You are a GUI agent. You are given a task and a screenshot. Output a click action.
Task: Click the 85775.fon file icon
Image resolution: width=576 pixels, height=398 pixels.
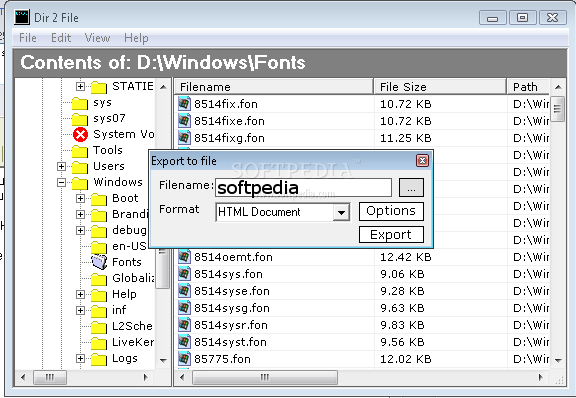click(184, 359)
